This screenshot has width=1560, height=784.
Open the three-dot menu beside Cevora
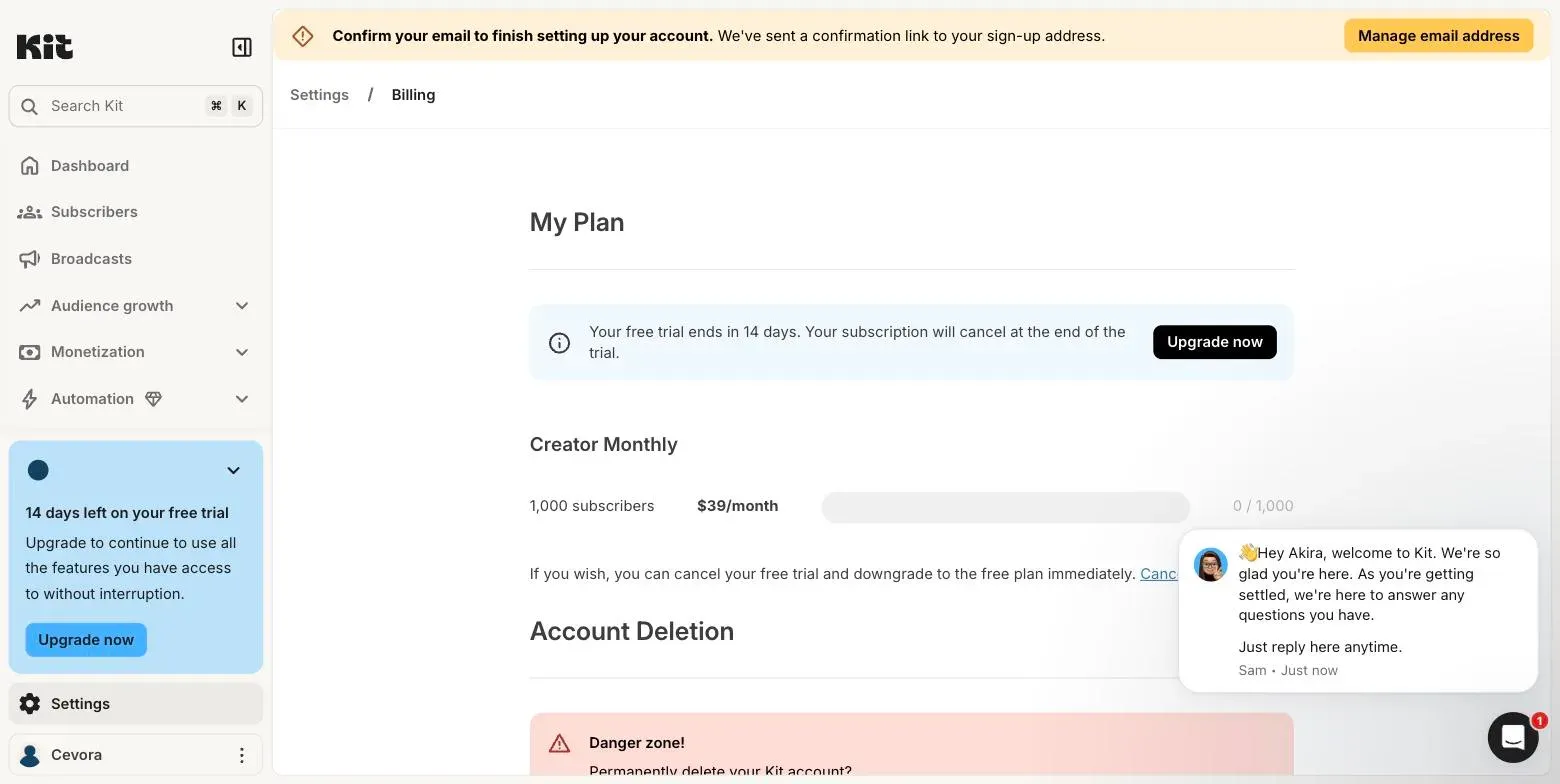pos(241,755)
